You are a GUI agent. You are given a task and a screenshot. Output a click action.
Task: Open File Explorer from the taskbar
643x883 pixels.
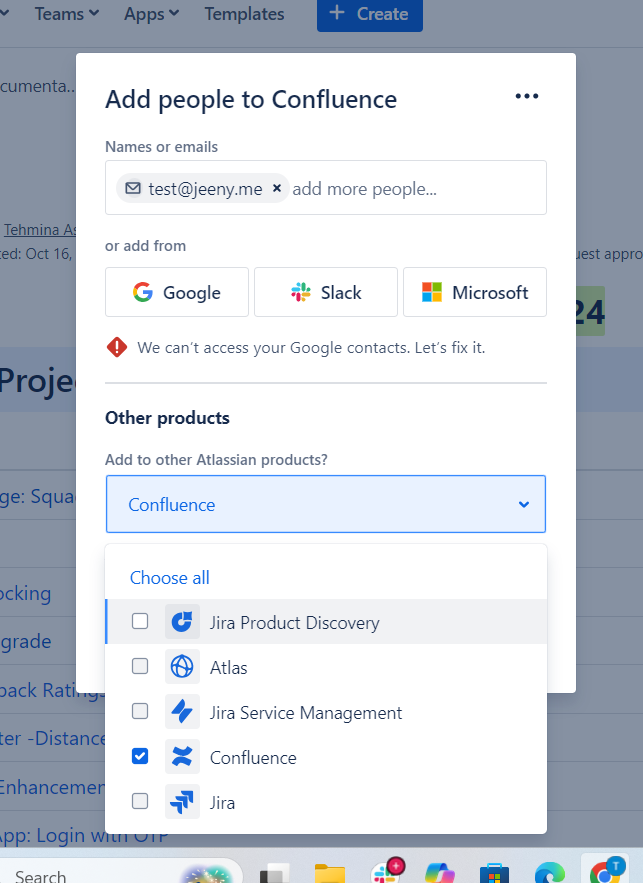330,873
